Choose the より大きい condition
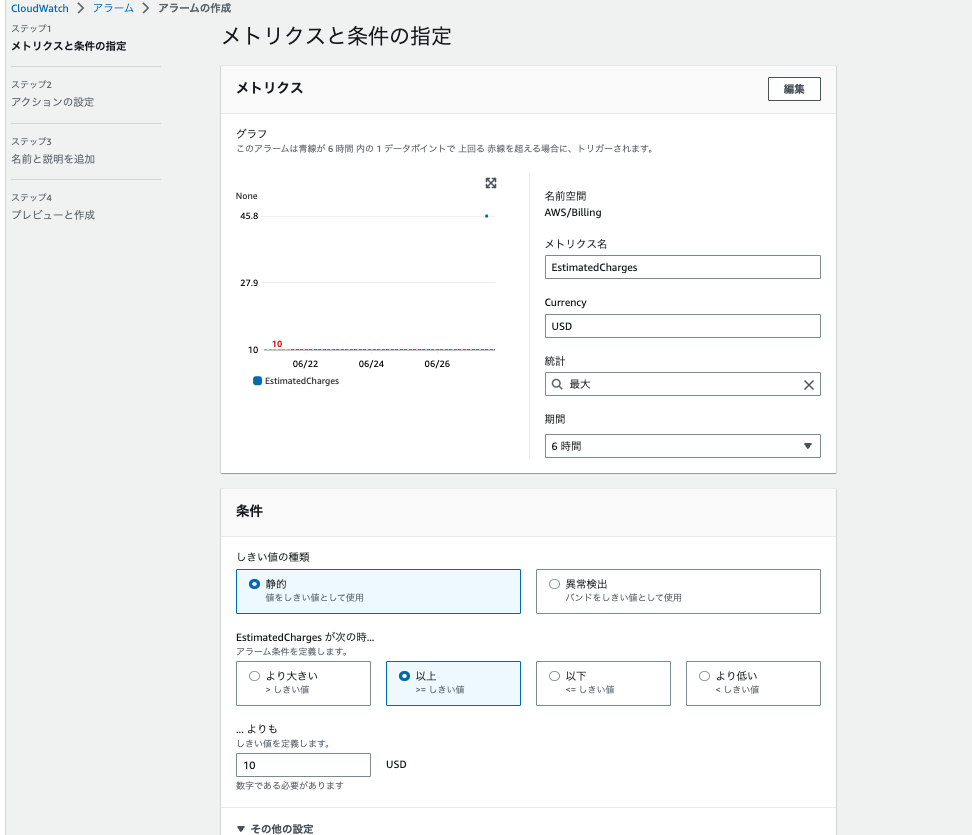The width and height of the screenshot is (972, 835). click(x=254, y=675)
